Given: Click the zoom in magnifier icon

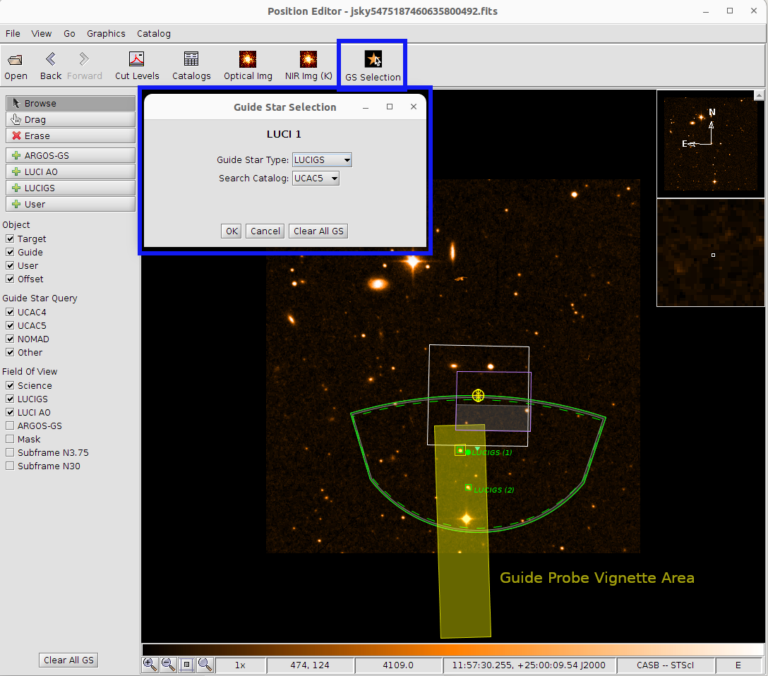Looking at the screenshot, I should pos(150,664).
